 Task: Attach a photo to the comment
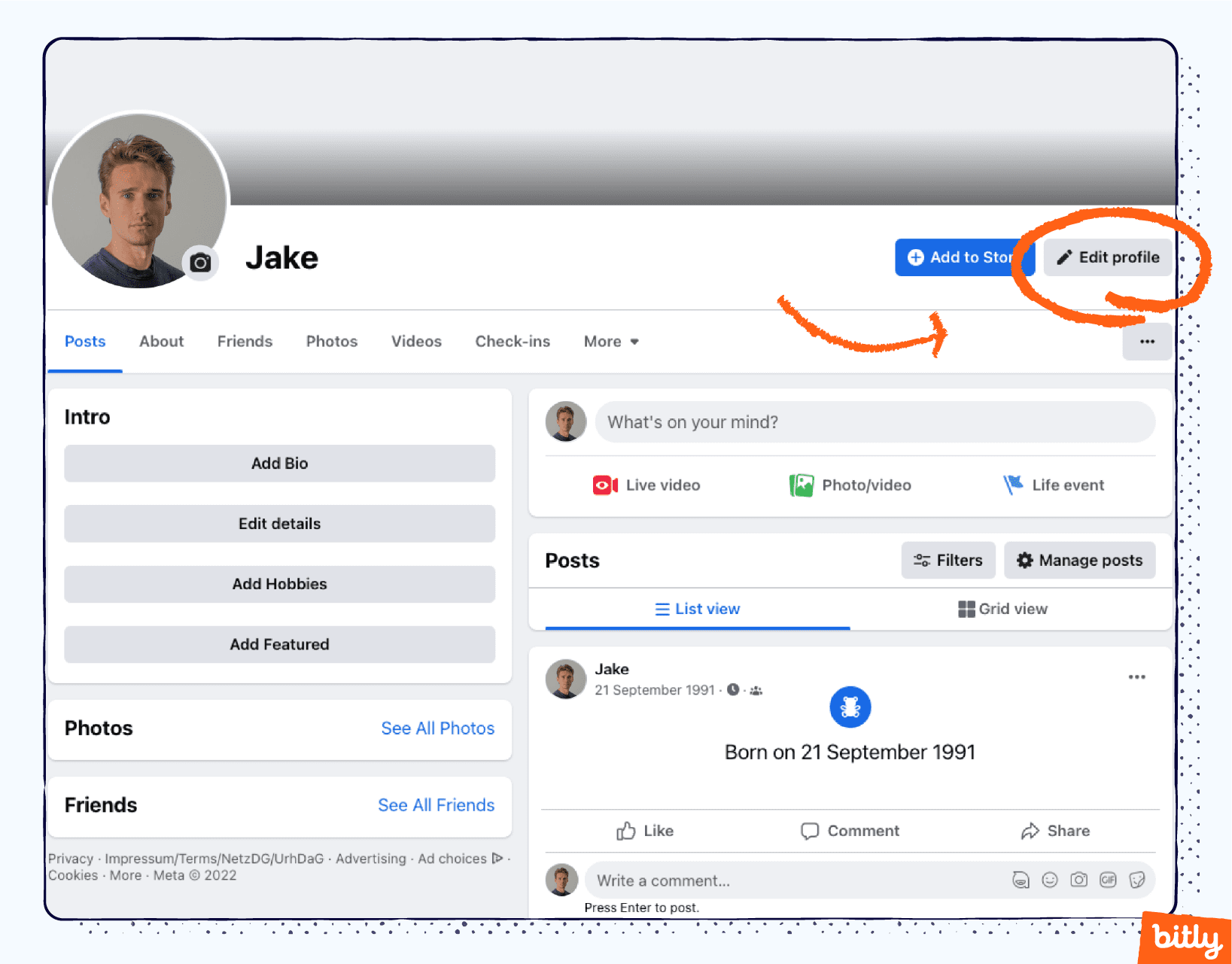[x=1079, y=880]
